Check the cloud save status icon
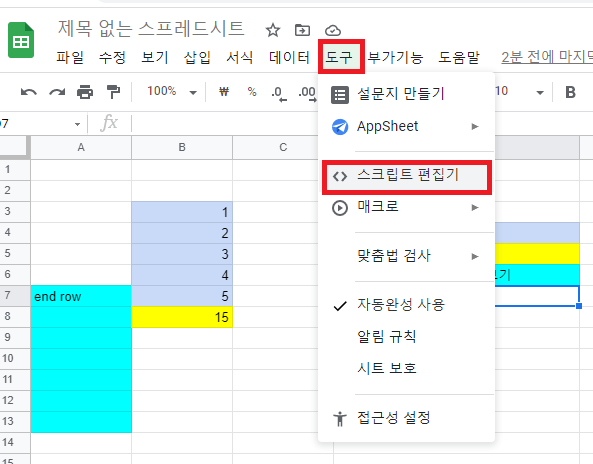This screenshot has width=593, height=464. (333, 30)
